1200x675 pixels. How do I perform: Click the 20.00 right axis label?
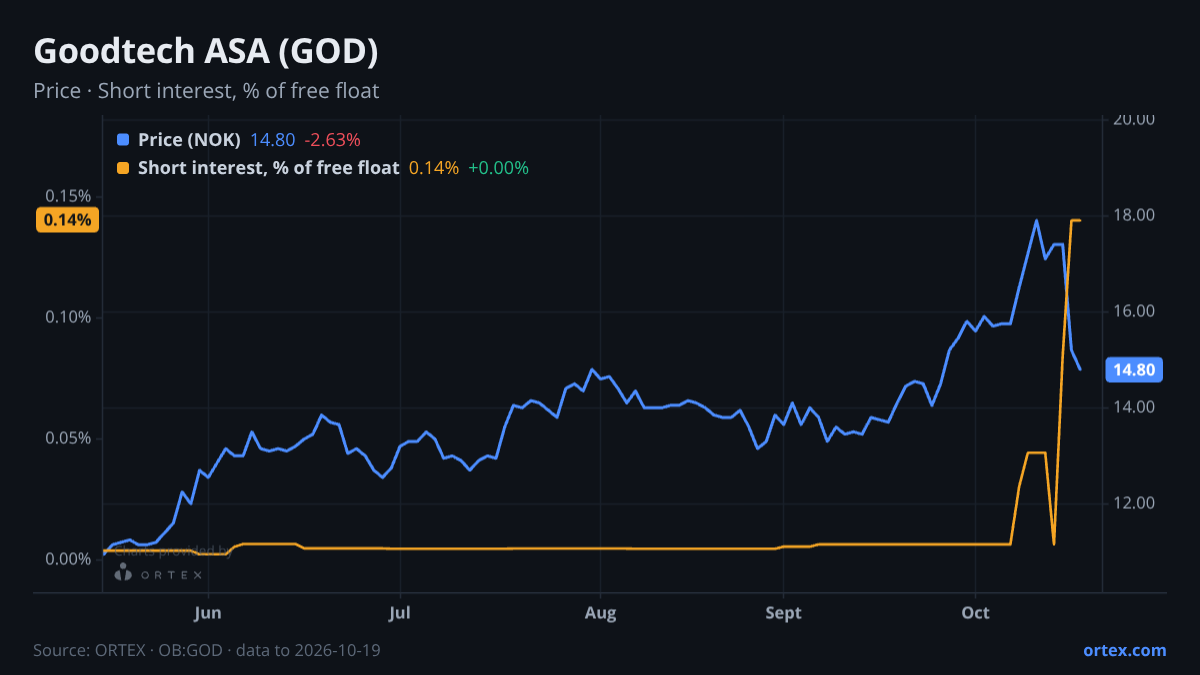point(1135,119)
